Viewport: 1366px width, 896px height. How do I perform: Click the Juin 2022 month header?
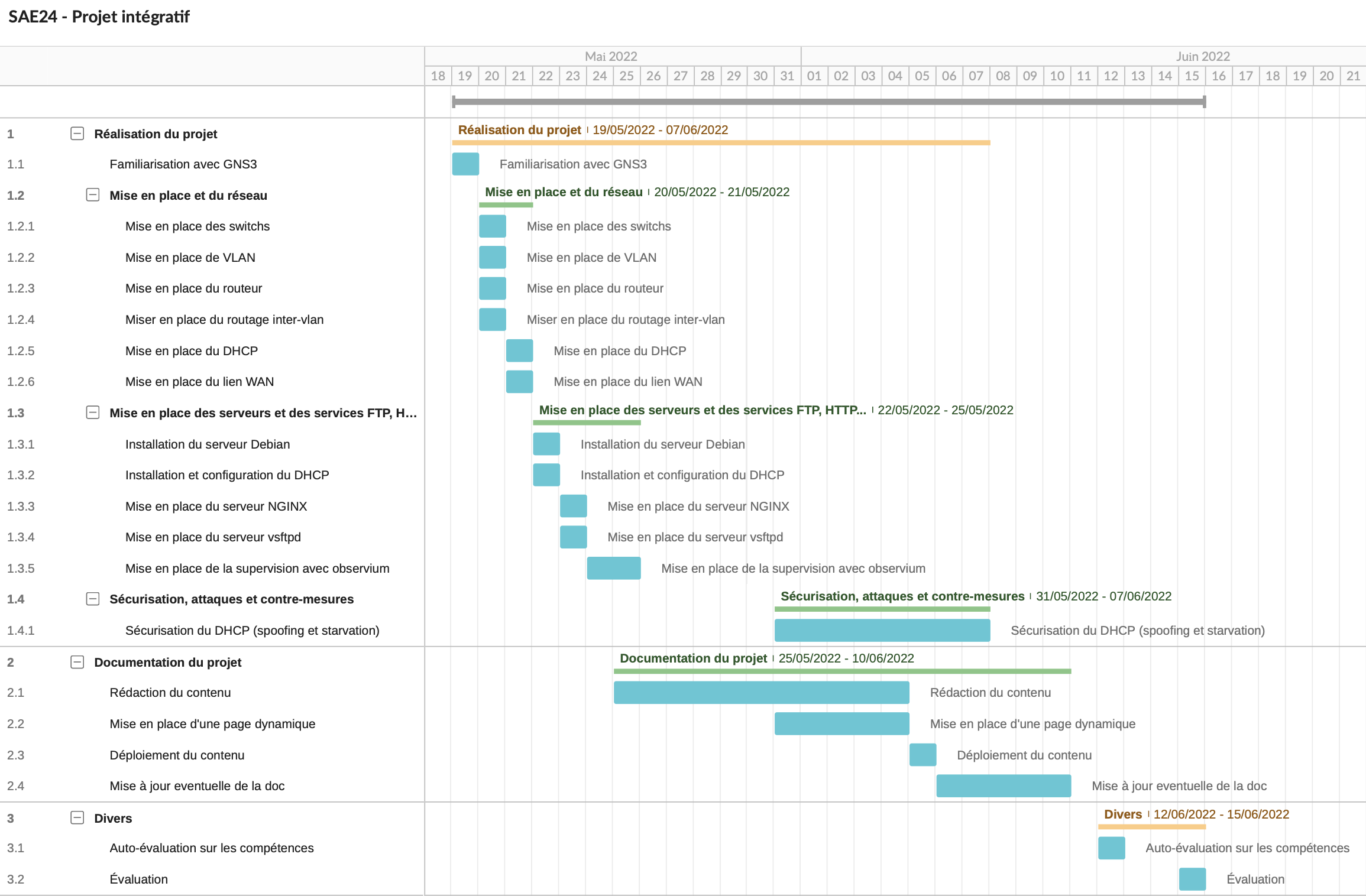click(x=1202, y=56)
